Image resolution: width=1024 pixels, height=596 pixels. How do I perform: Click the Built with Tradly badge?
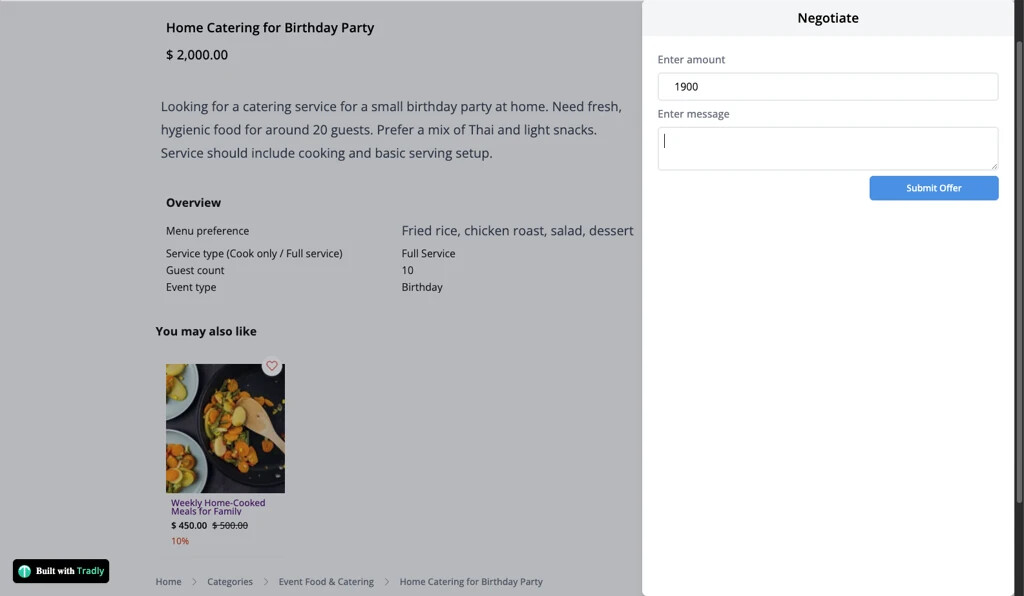pyautogui.click(x=61, y=571)
